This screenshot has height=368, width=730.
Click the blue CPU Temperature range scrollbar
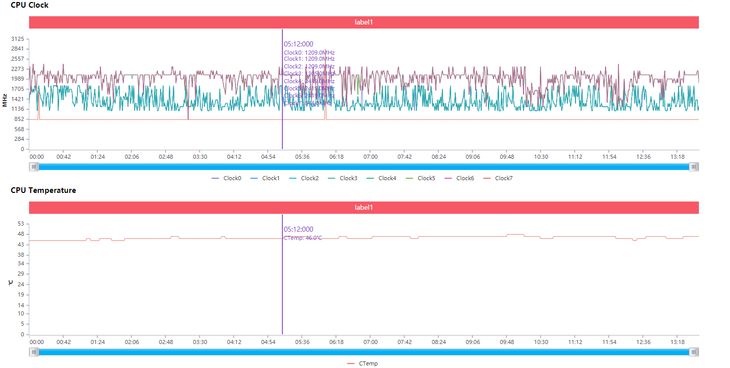coord(364,352)
